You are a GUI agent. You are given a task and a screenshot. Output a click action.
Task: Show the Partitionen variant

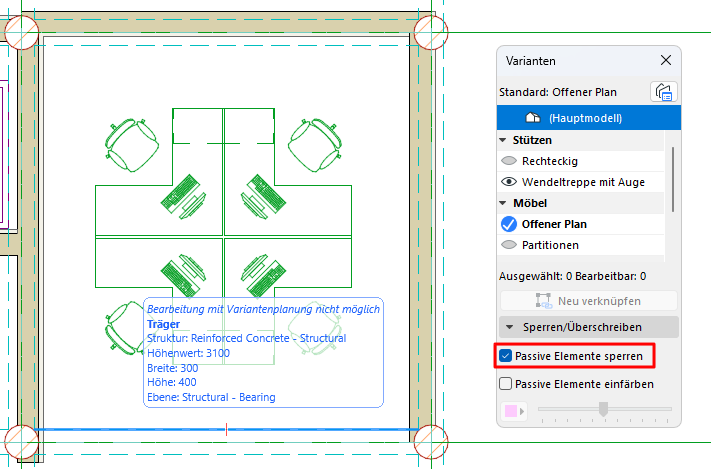509,245
